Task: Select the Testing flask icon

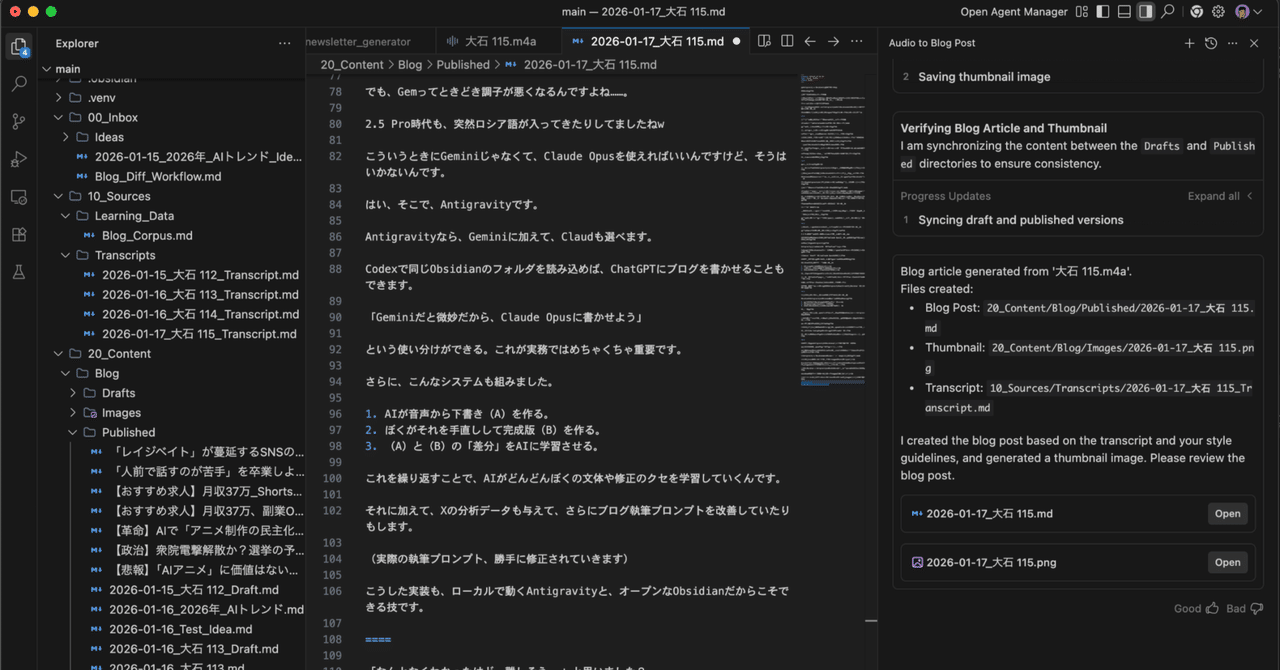Action: (18, 272)
